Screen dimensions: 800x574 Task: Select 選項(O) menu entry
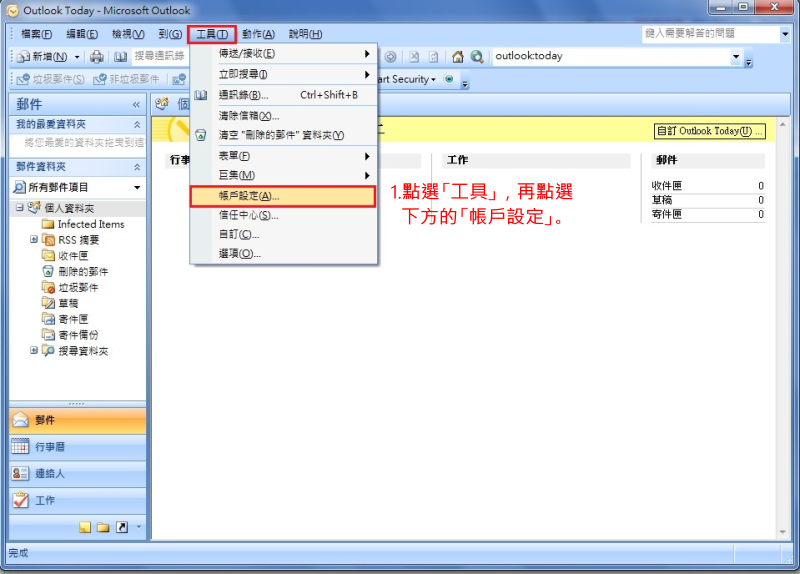[283, 254]
